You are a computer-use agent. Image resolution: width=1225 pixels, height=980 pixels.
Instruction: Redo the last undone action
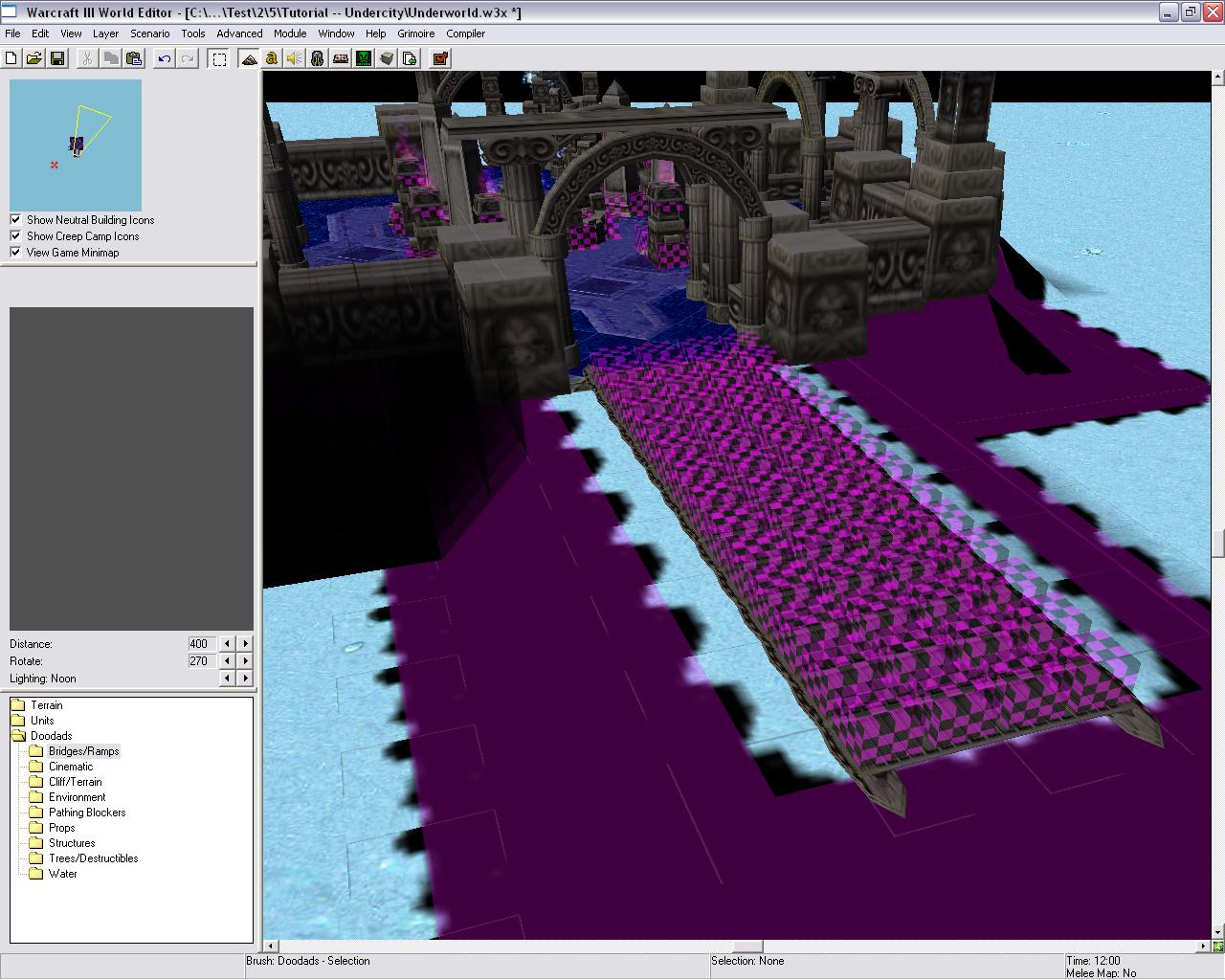188,58
